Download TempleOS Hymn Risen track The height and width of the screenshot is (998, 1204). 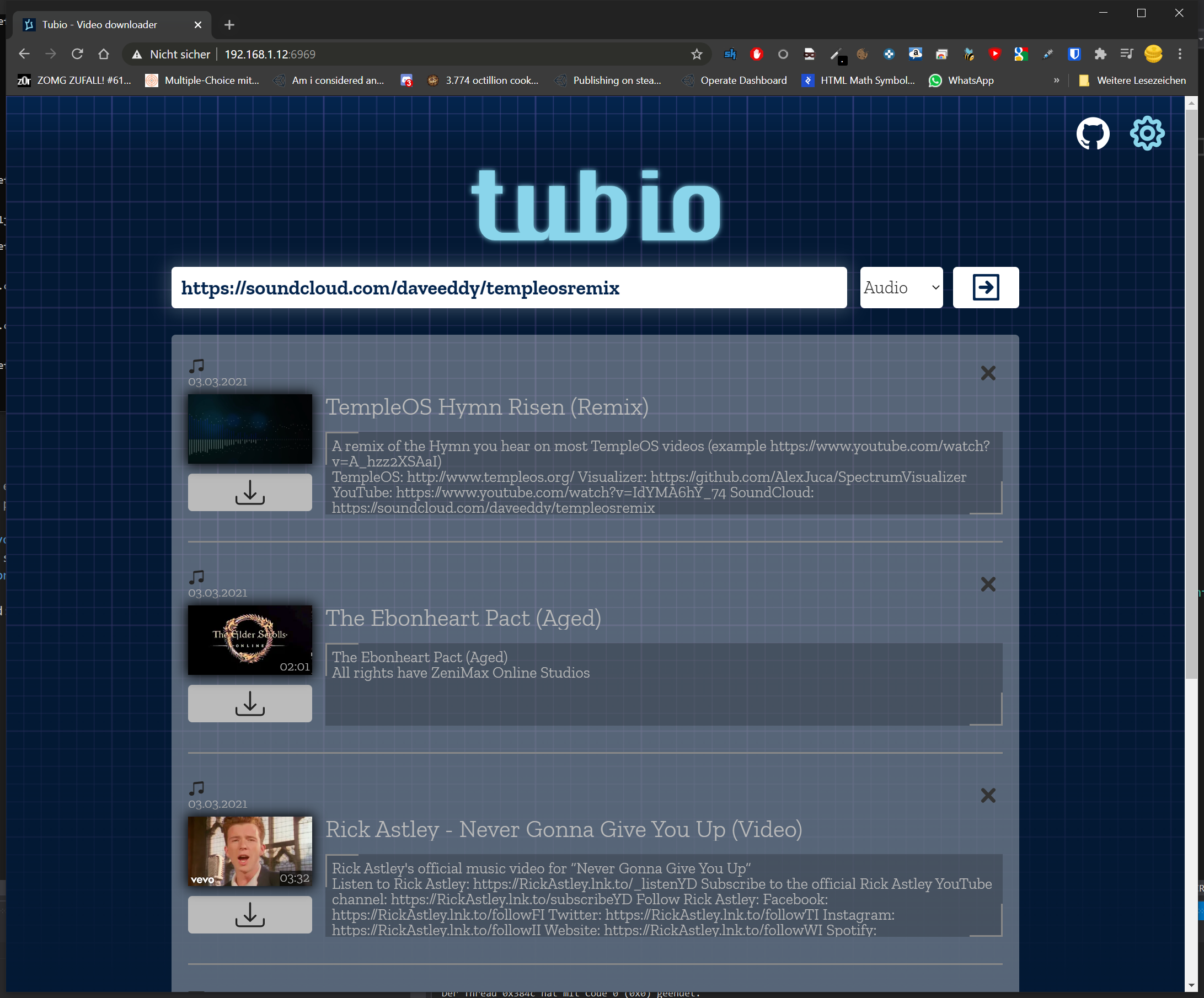pyautogui.click(x=250, y=492)
